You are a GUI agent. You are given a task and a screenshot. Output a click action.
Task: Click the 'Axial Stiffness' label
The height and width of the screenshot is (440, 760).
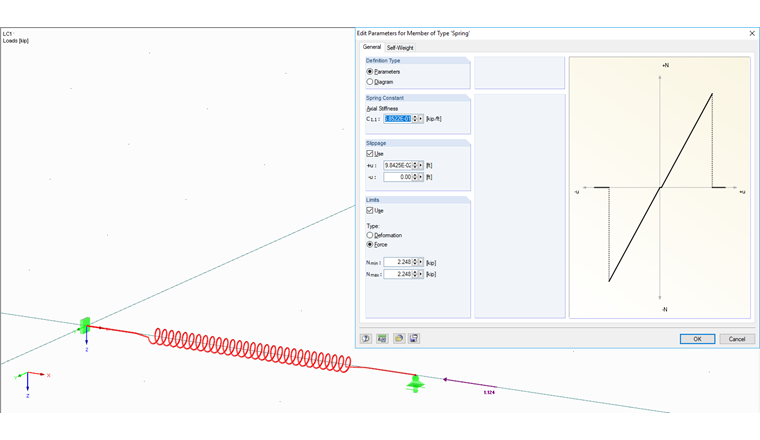pyautogui.click(x=382, y=109)
